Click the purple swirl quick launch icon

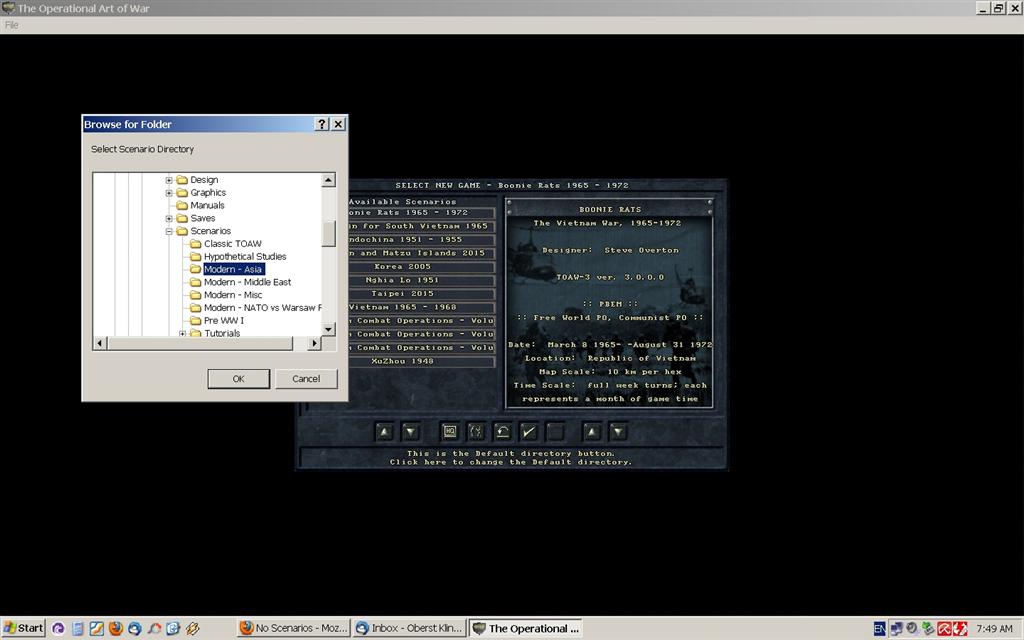59,628
